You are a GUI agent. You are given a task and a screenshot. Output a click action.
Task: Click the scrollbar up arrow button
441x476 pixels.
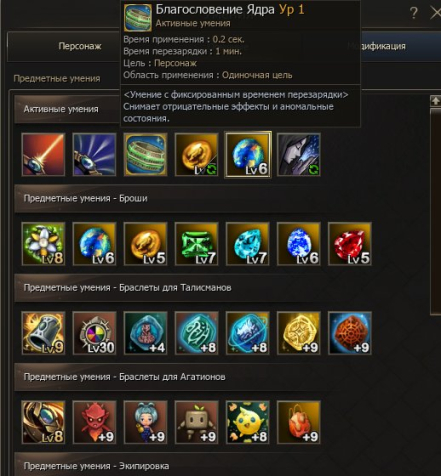coord(435,101)
